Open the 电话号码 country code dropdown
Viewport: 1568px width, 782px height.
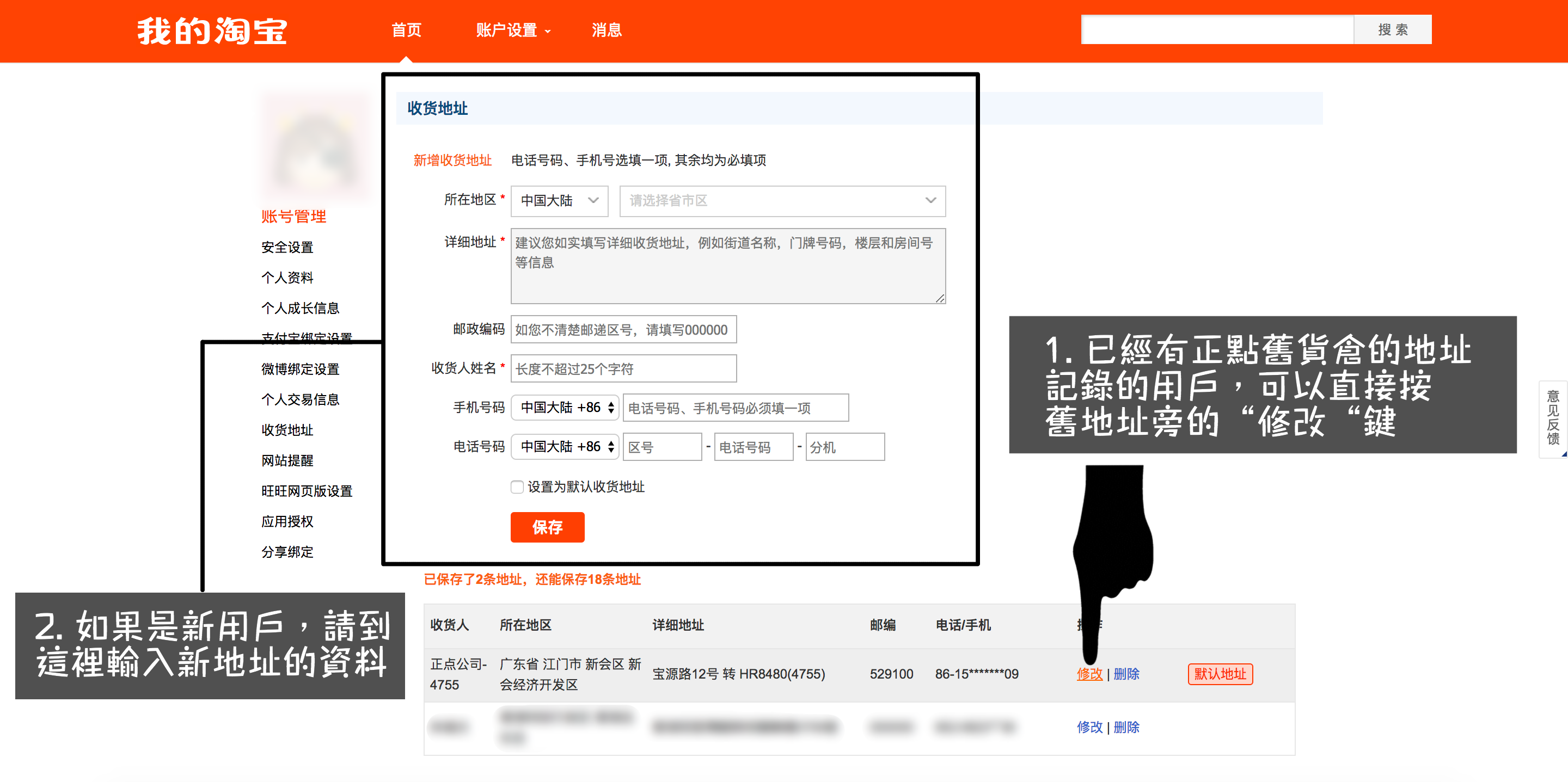pos(565,446)
